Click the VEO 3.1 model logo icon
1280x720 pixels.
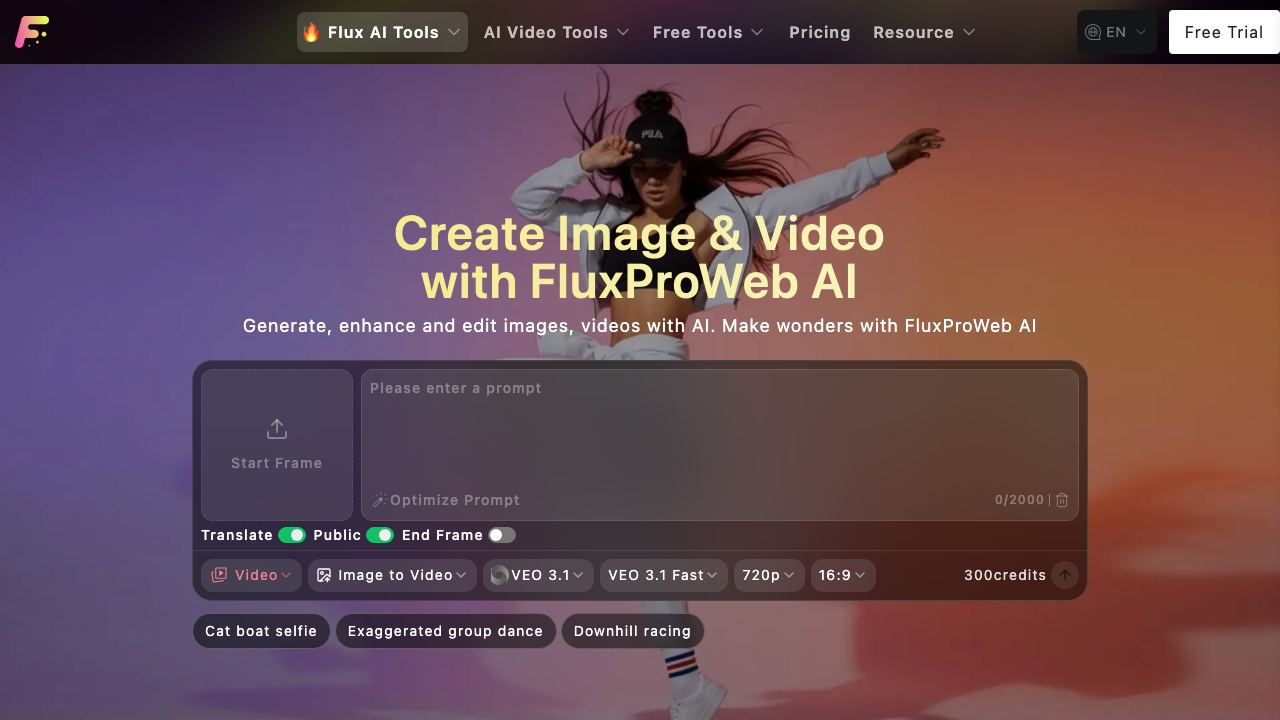[499, 575]
